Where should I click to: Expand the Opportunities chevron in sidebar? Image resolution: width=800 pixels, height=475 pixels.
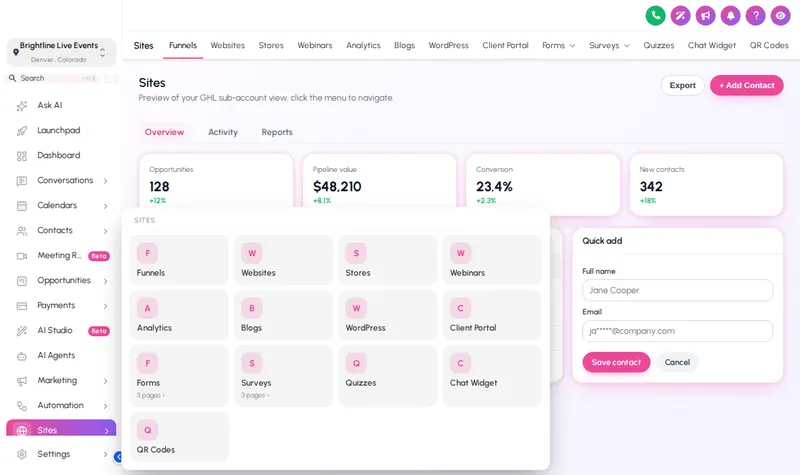(x=106, y=281)
